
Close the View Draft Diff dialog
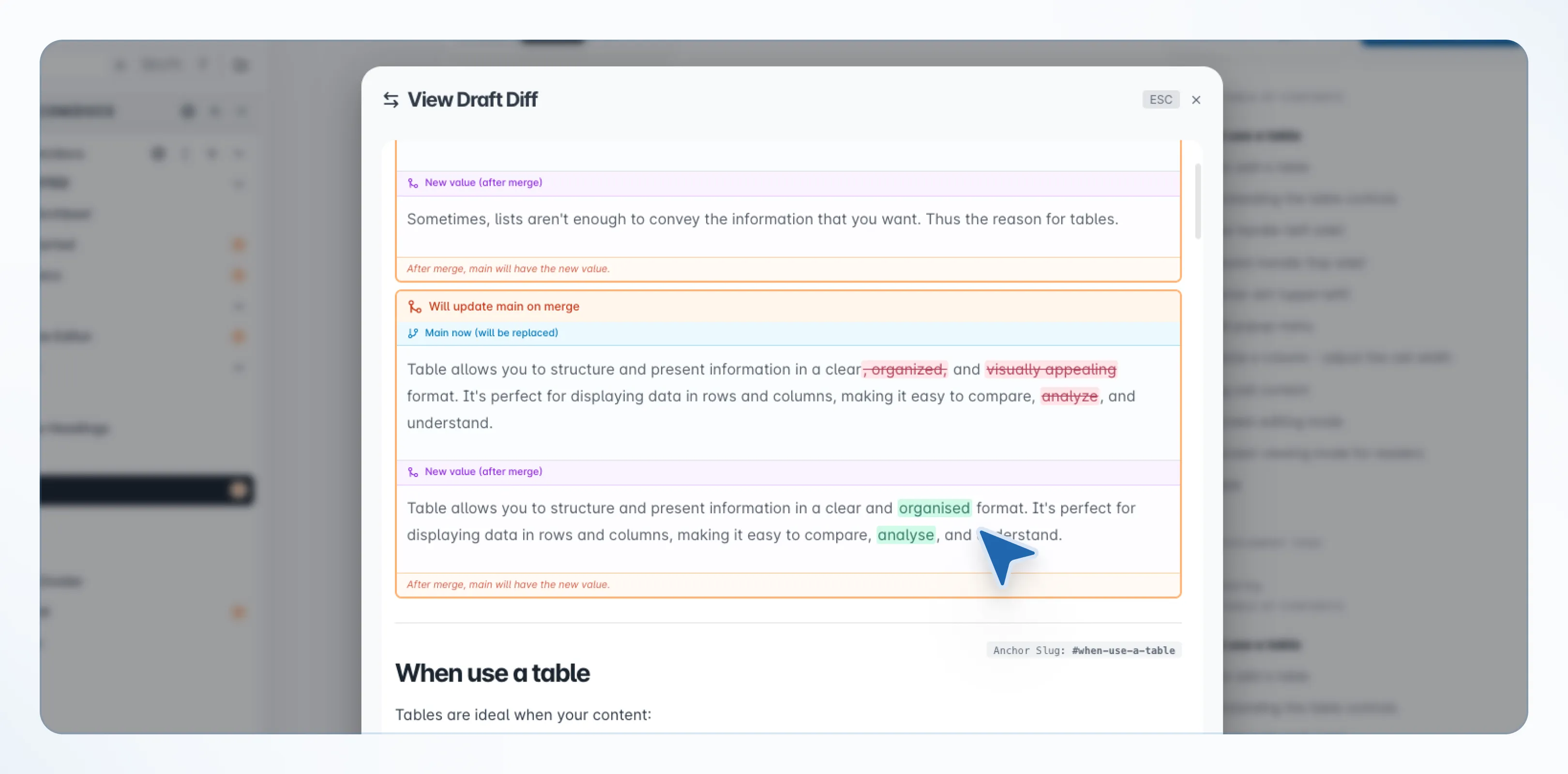1195,100
